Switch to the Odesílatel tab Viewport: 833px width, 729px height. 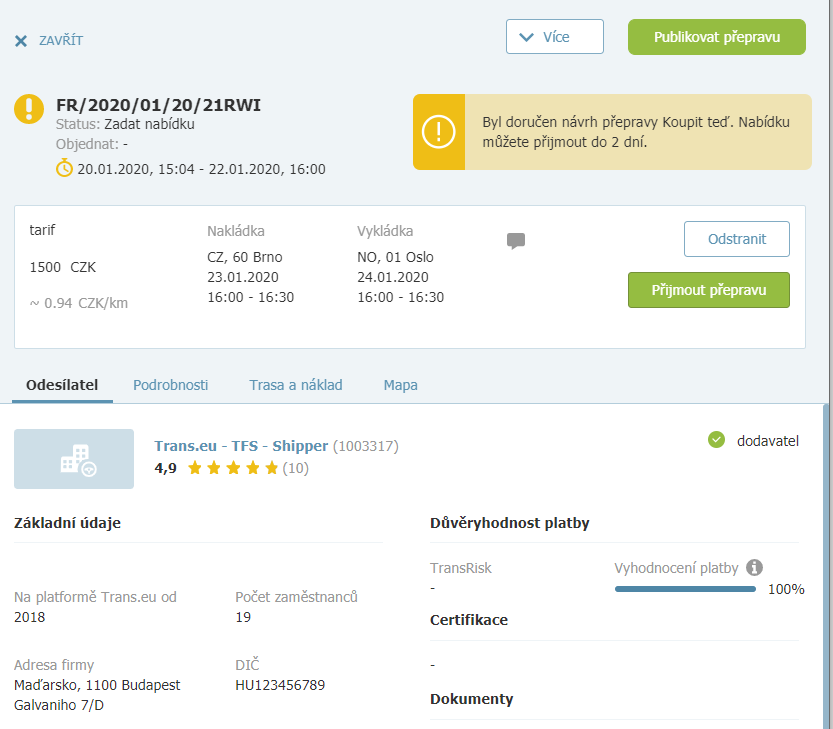pos(62,385)
